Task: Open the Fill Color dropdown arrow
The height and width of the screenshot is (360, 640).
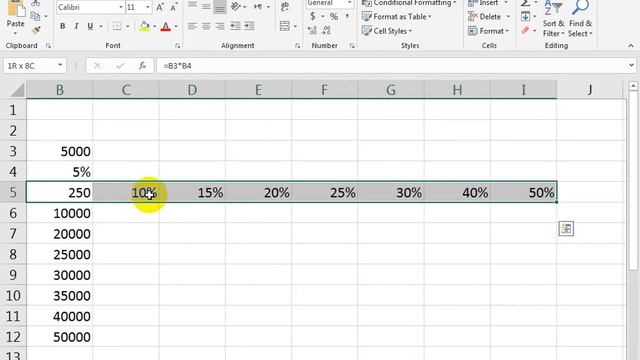Action: point(154,27)
